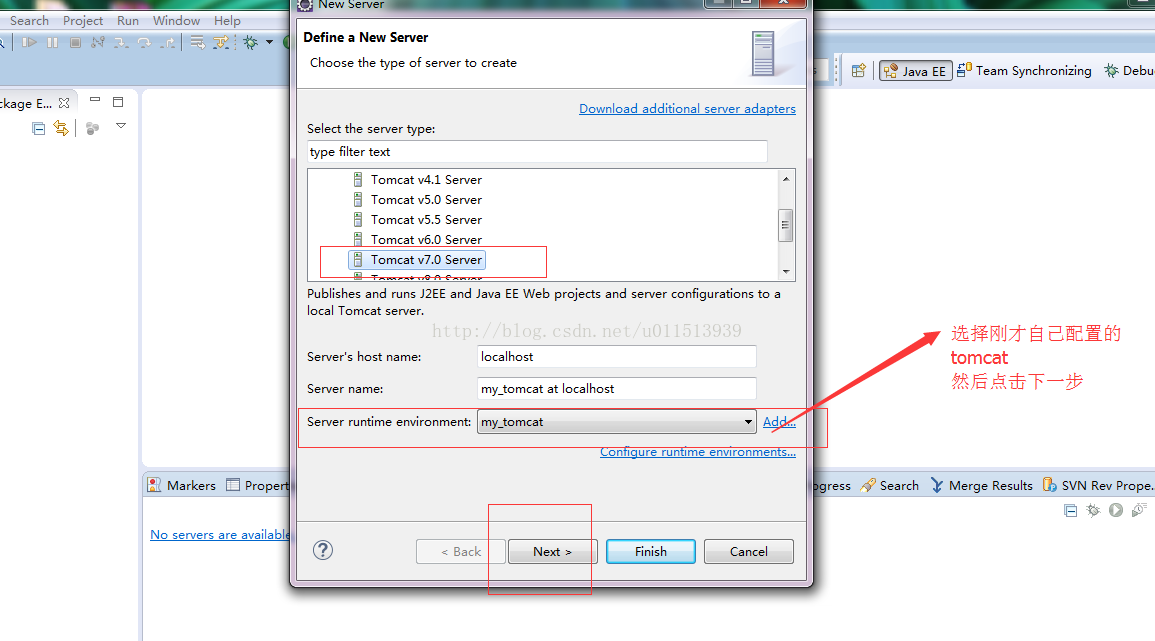
Task: Click the Step Return toolbar icon
Action: tap(169, 43)
